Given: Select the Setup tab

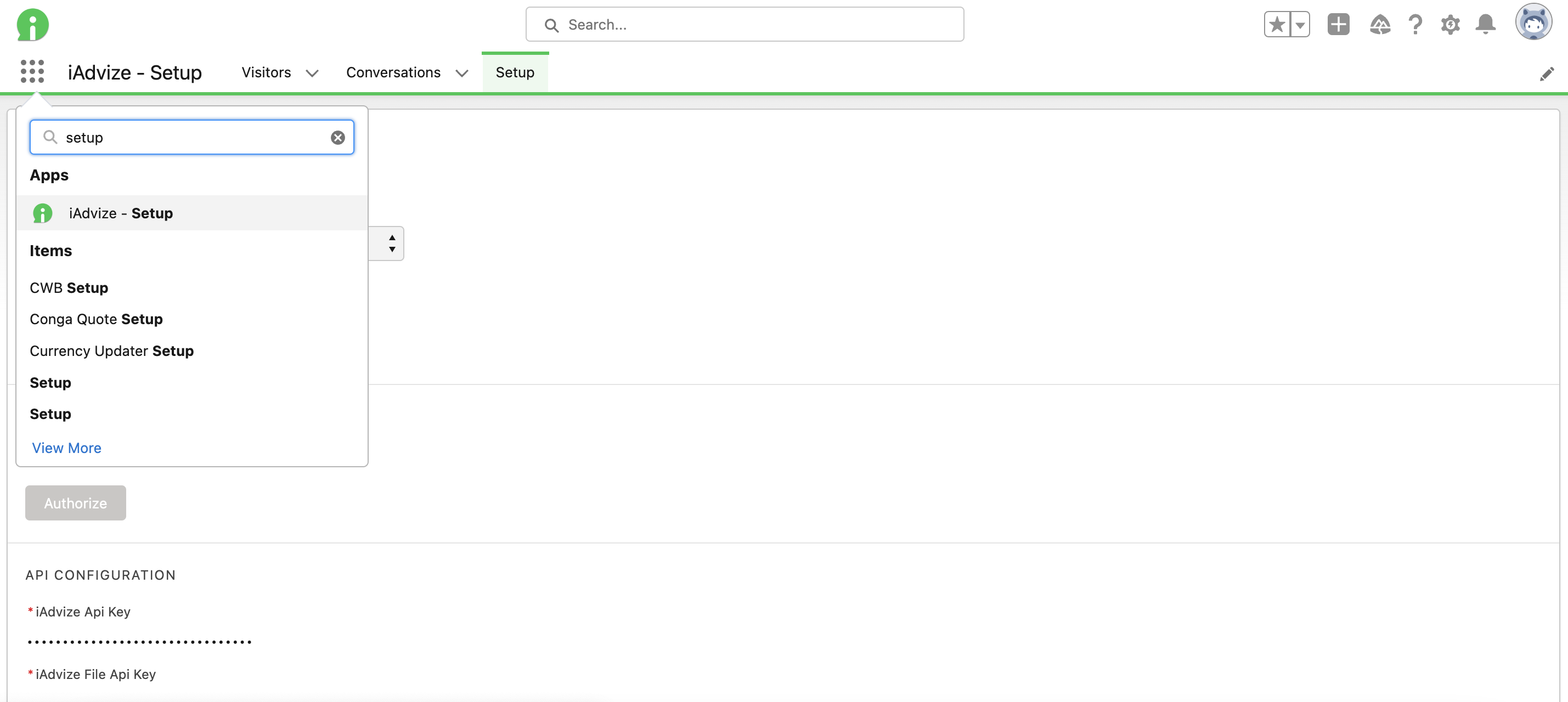Looking at the screenshot, I should point(515,72).
